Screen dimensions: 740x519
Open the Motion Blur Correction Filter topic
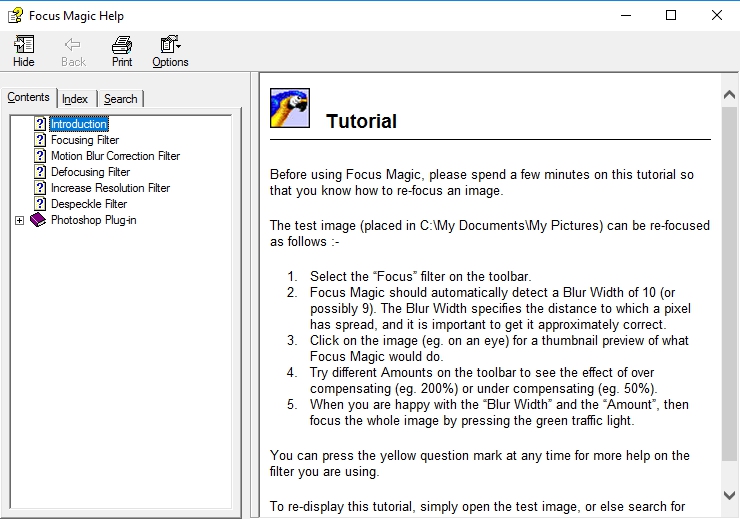115,156
